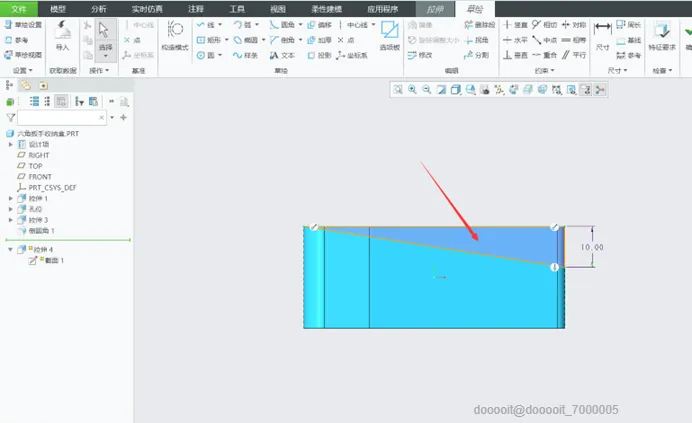This screenshot has height=423, width=692.
Task: Select the 投影 project tool
Action: pyautogui.click(x=320, y=55)
